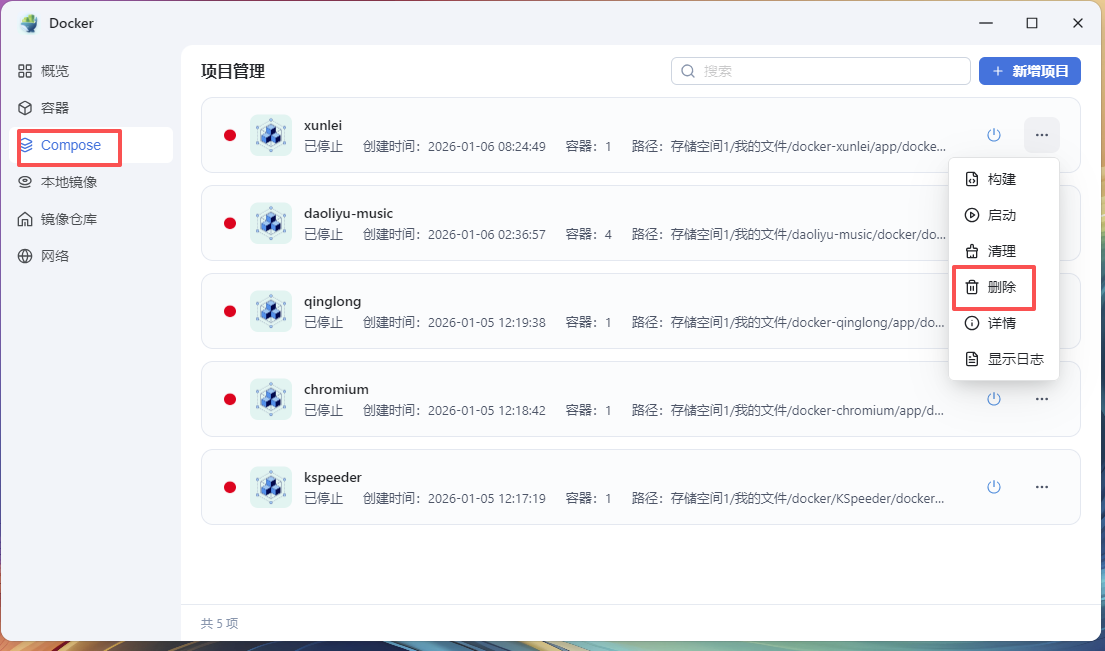Click chromium red stopped status dot
Viewport: 1105px width, 651px height.
click(x=230, y=399)
